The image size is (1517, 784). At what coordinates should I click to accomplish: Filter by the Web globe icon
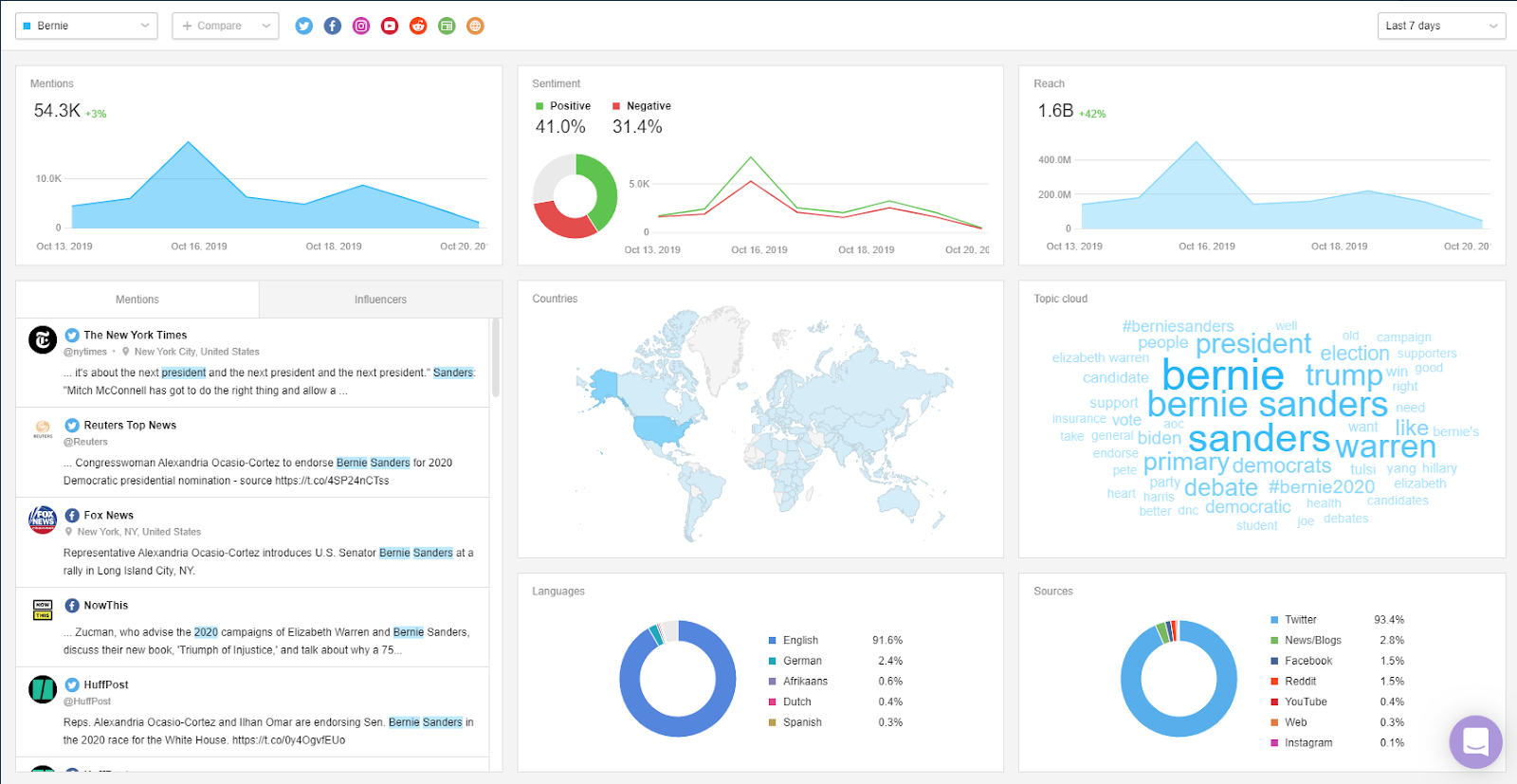(x=475, y=26)
